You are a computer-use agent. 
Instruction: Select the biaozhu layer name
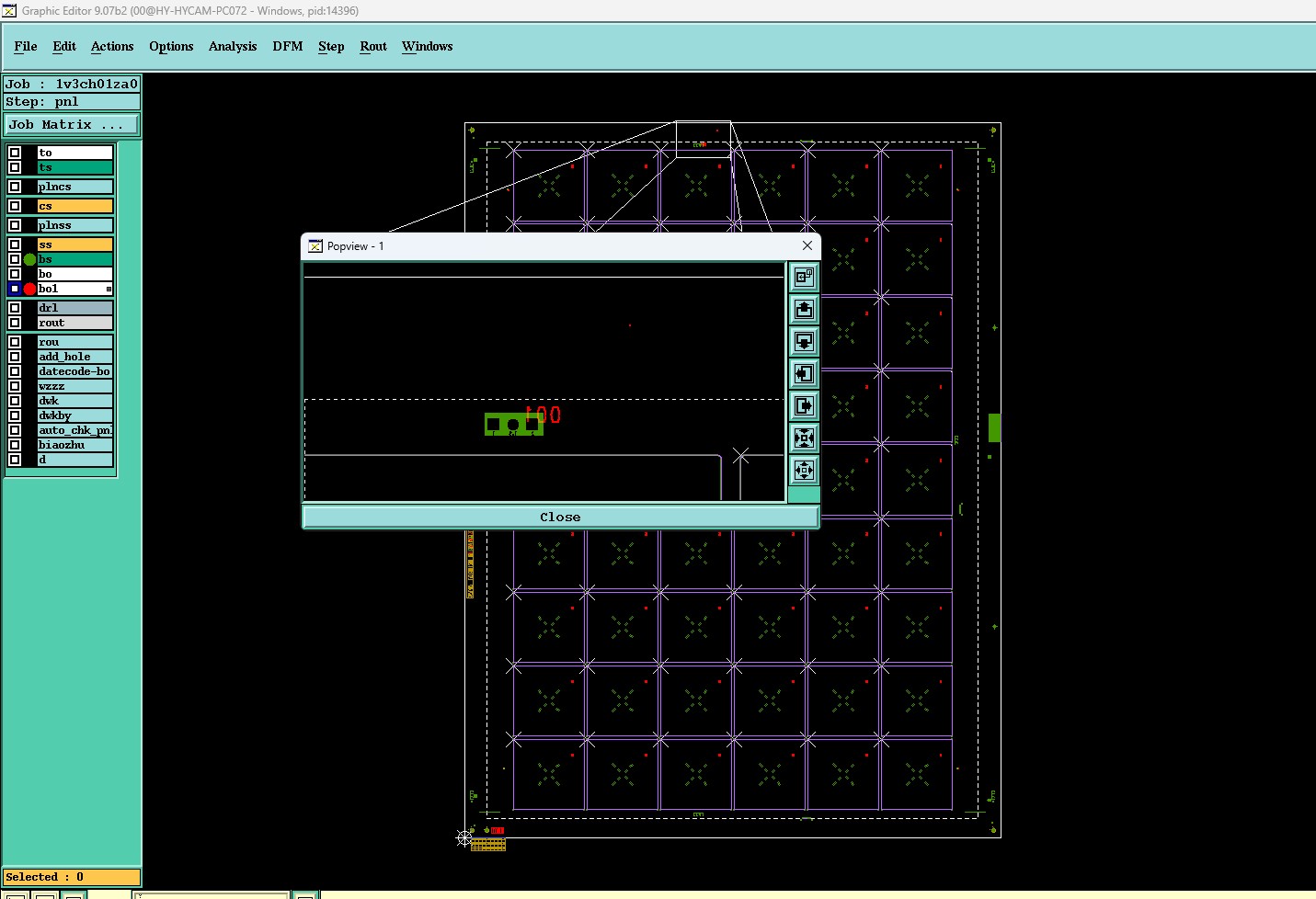[x=75, y=445]
